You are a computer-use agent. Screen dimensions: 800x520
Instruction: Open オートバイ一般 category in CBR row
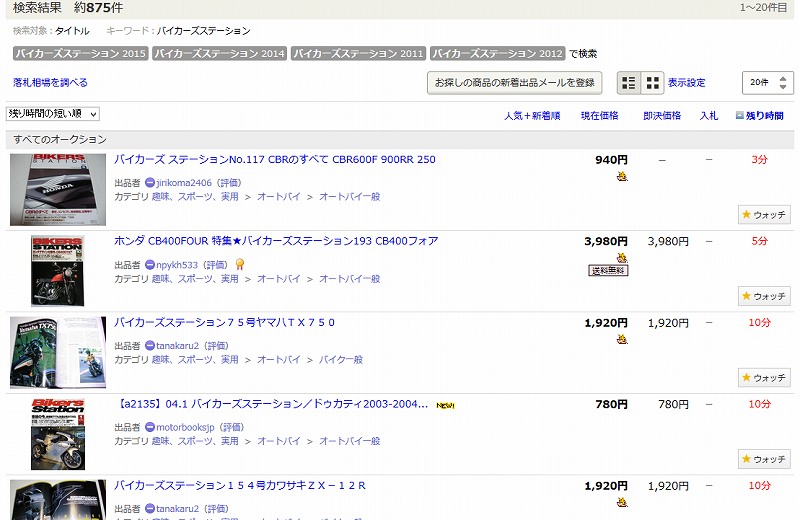(349, 196)
